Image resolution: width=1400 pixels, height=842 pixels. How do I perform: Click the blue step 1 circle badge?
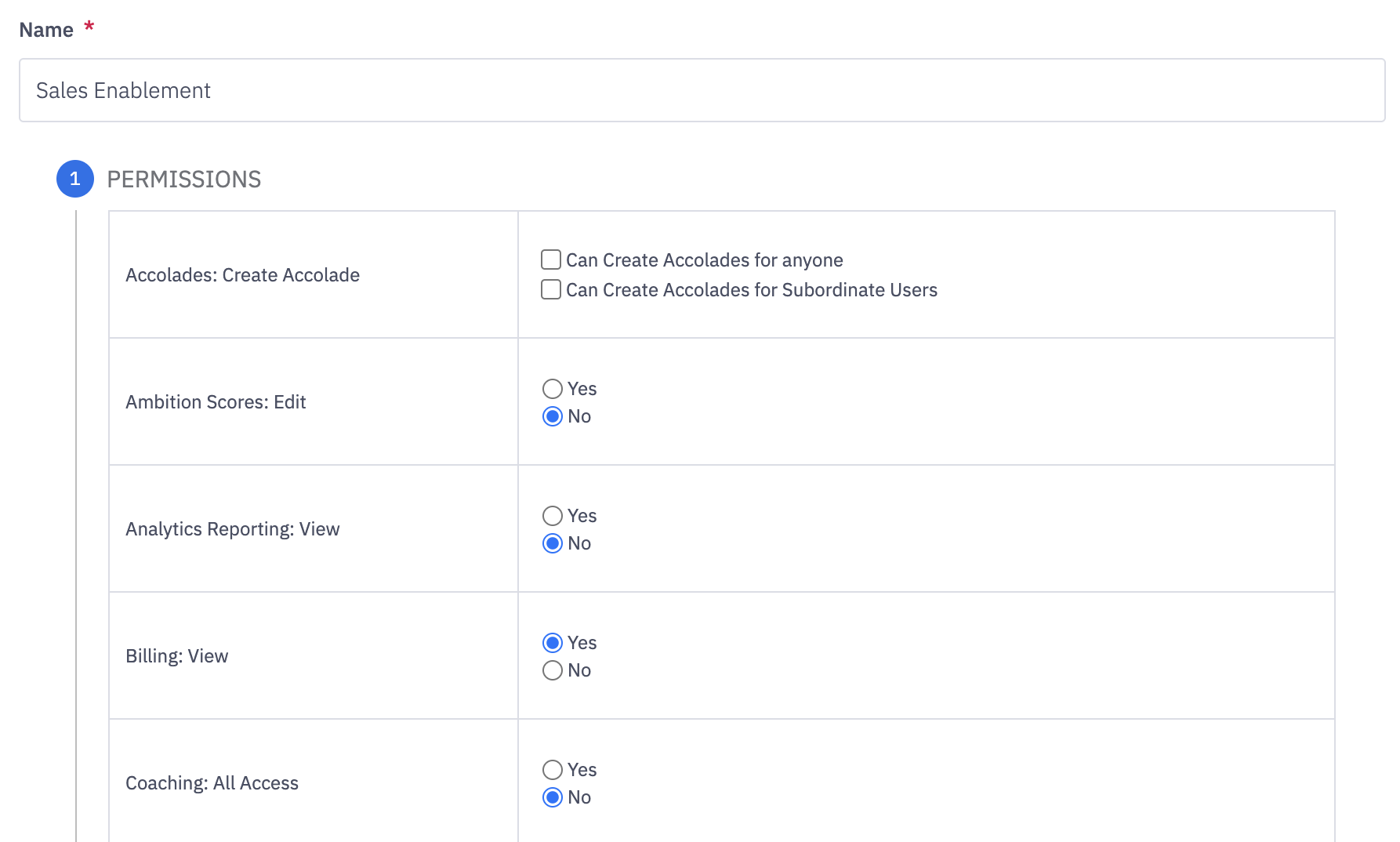pyautogui.click(x=75, y=179)
